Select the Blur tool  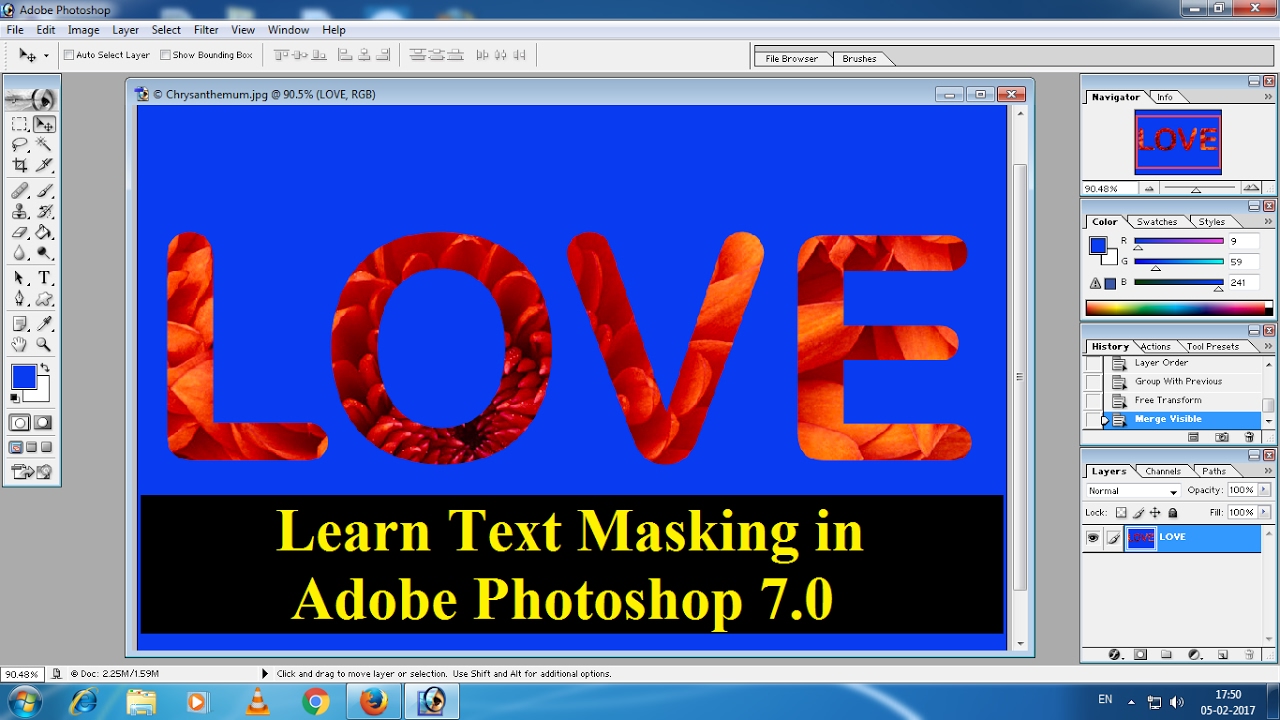point(20,252)
